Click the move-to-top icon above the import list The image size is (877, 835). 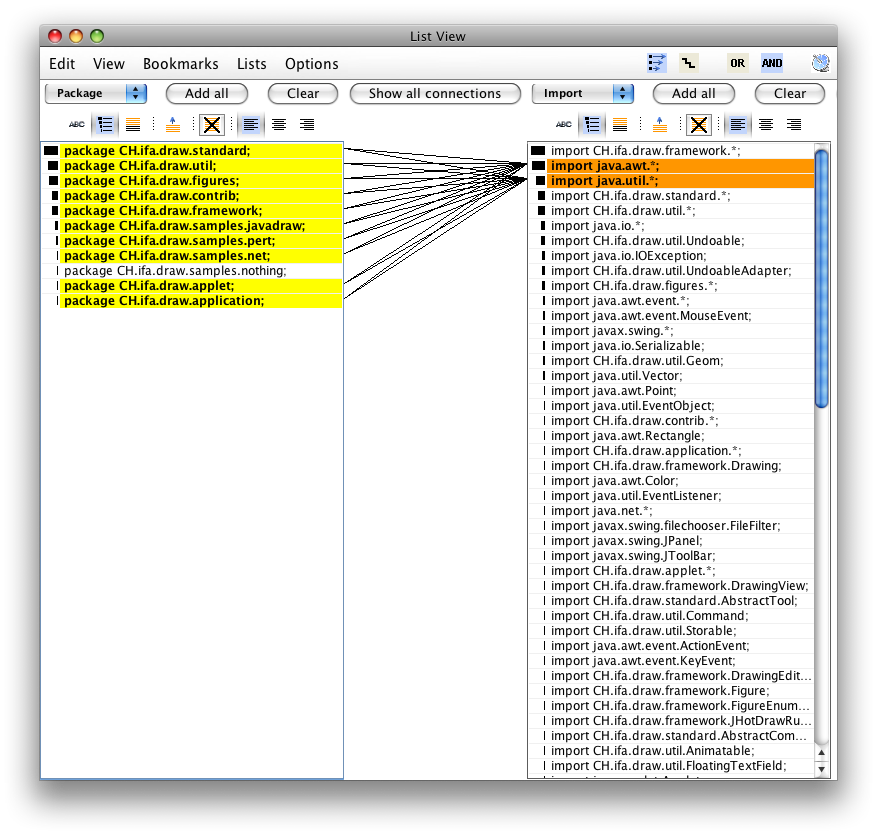tap(660, 125)
